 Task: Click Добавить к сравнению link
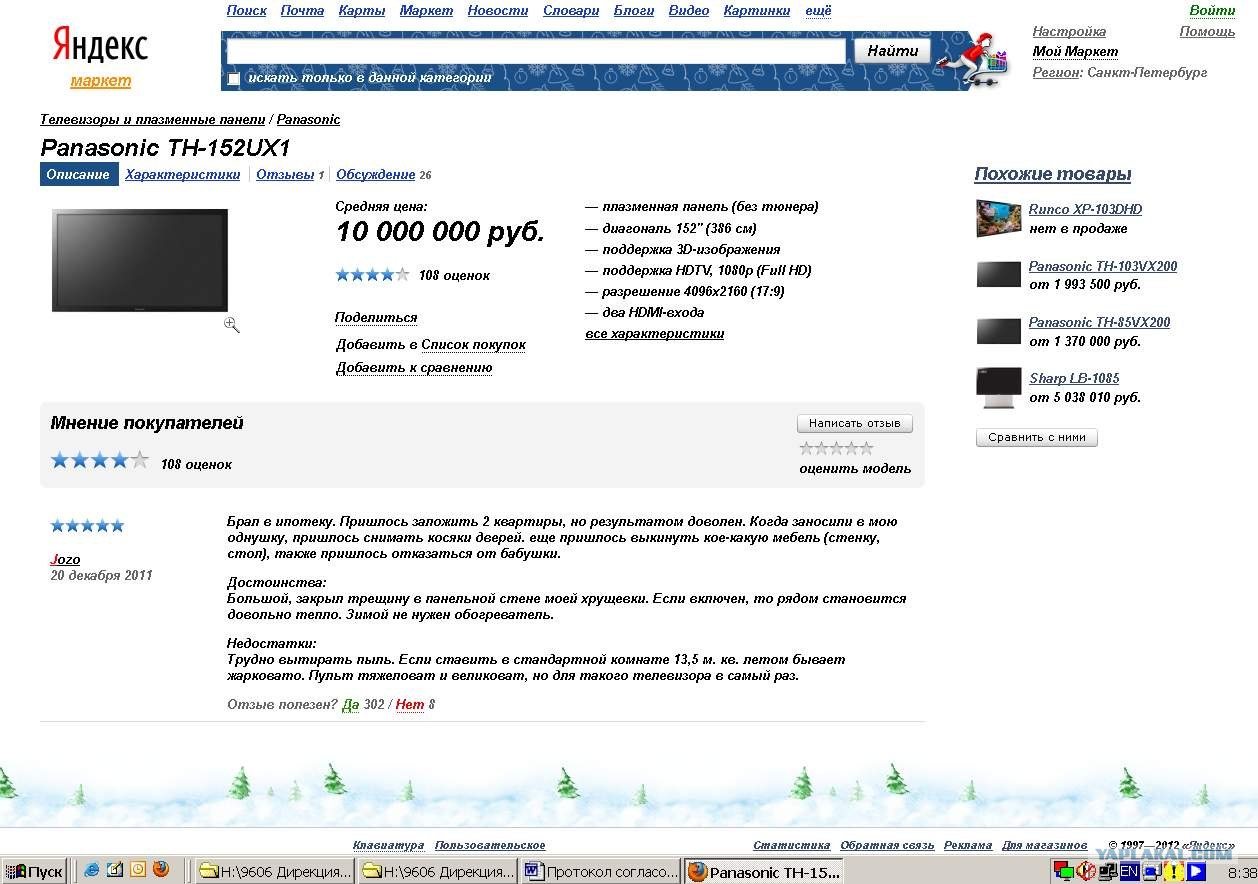click(414, 367)
